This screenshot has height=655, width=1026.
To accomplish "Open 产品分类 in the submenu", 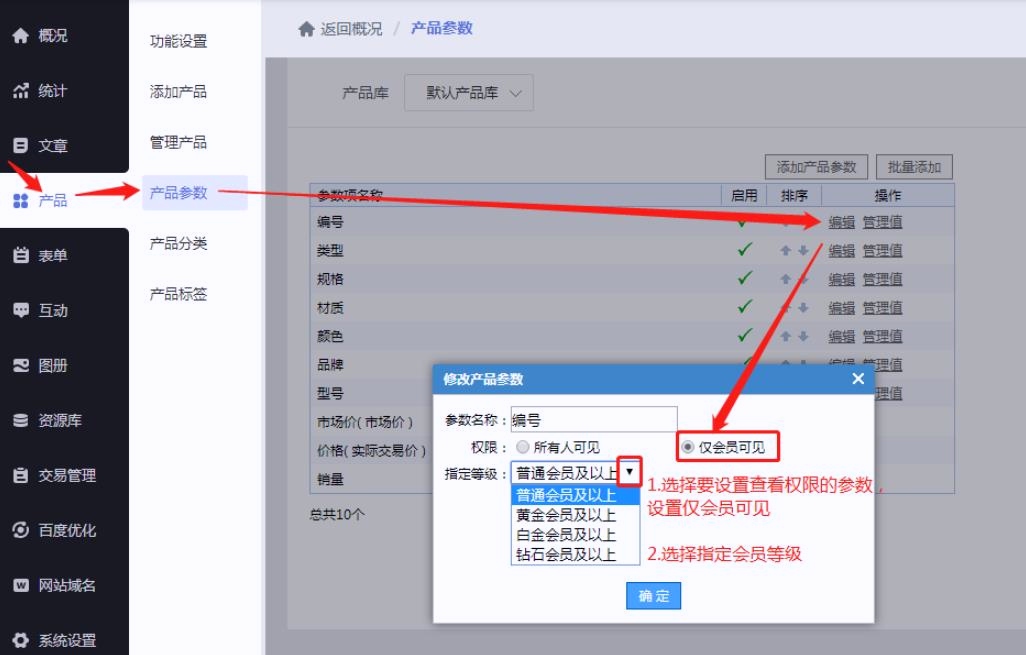I will pos(178,244).
